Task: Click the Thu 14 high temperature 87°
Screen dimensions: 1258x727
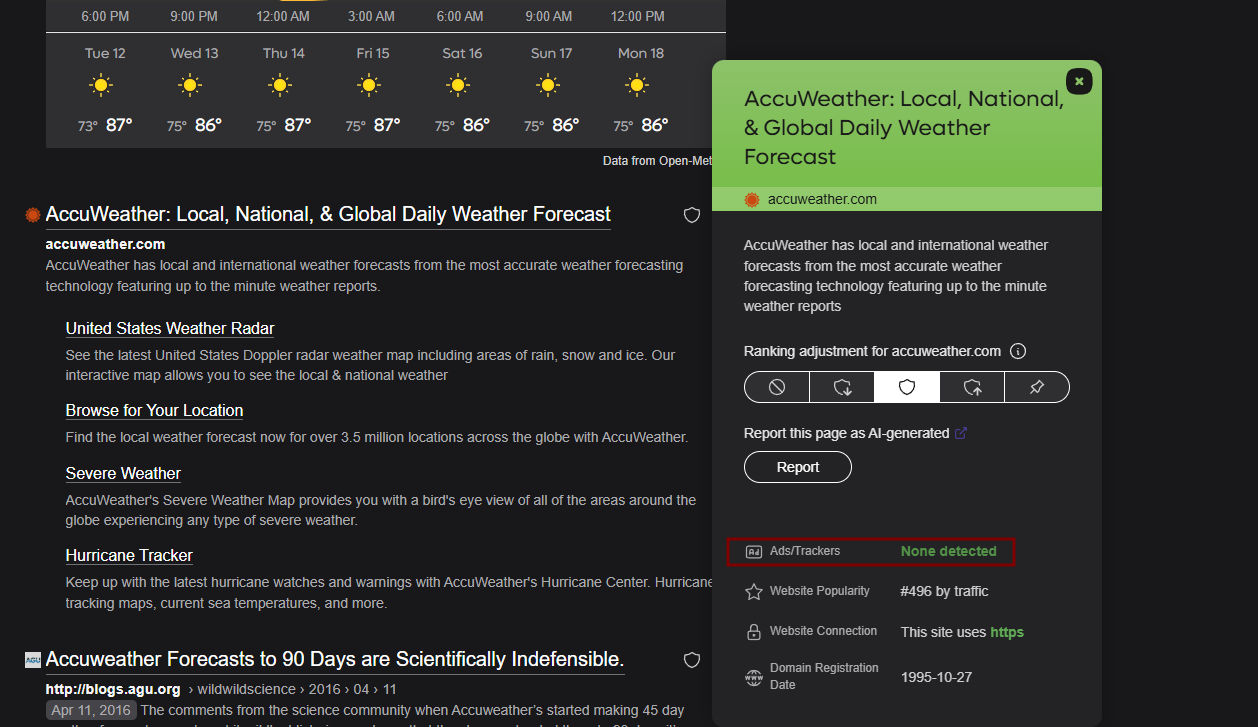Action: click(x=298, y=126)
